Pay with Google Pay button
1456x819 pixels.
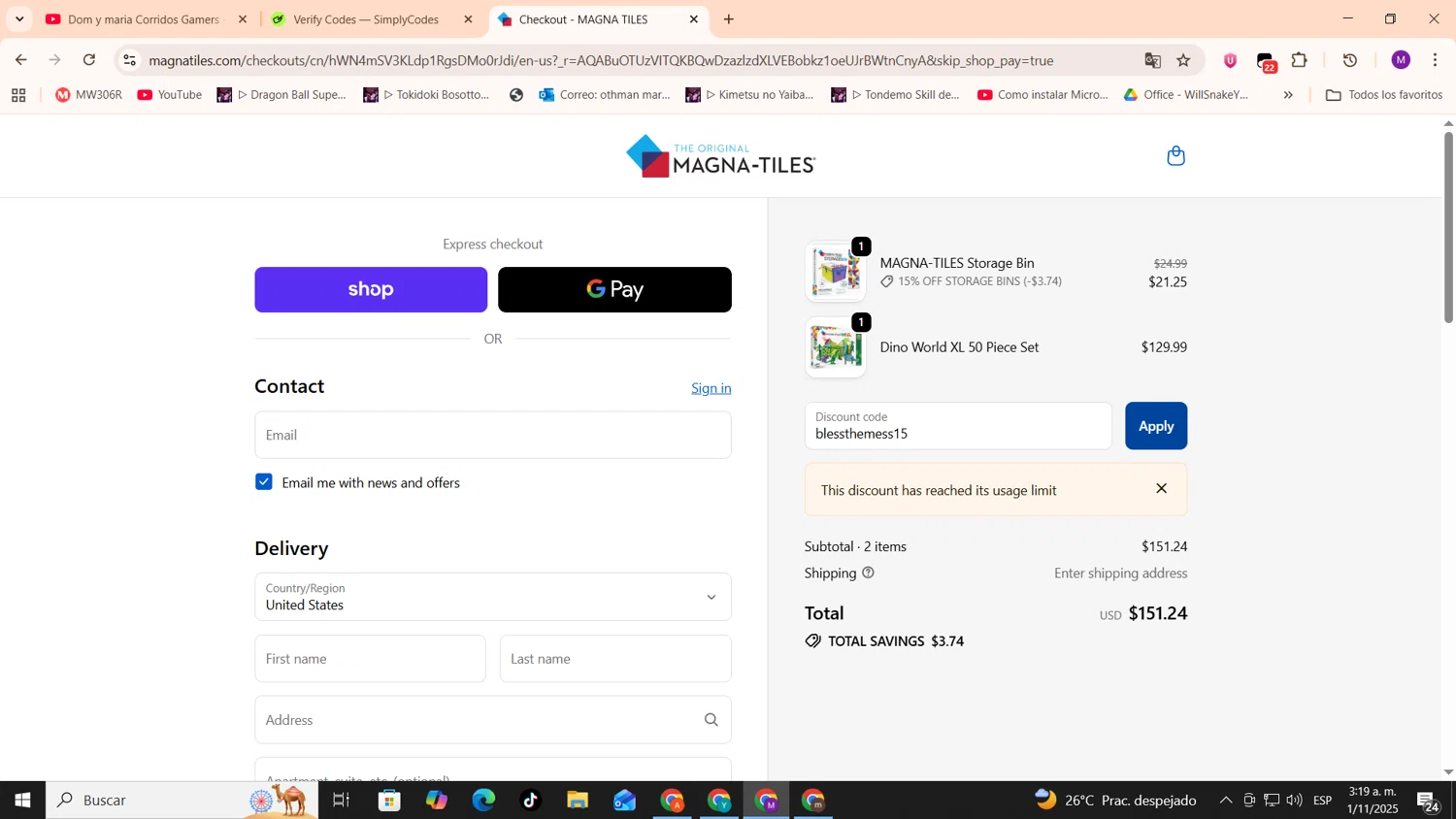614,289
